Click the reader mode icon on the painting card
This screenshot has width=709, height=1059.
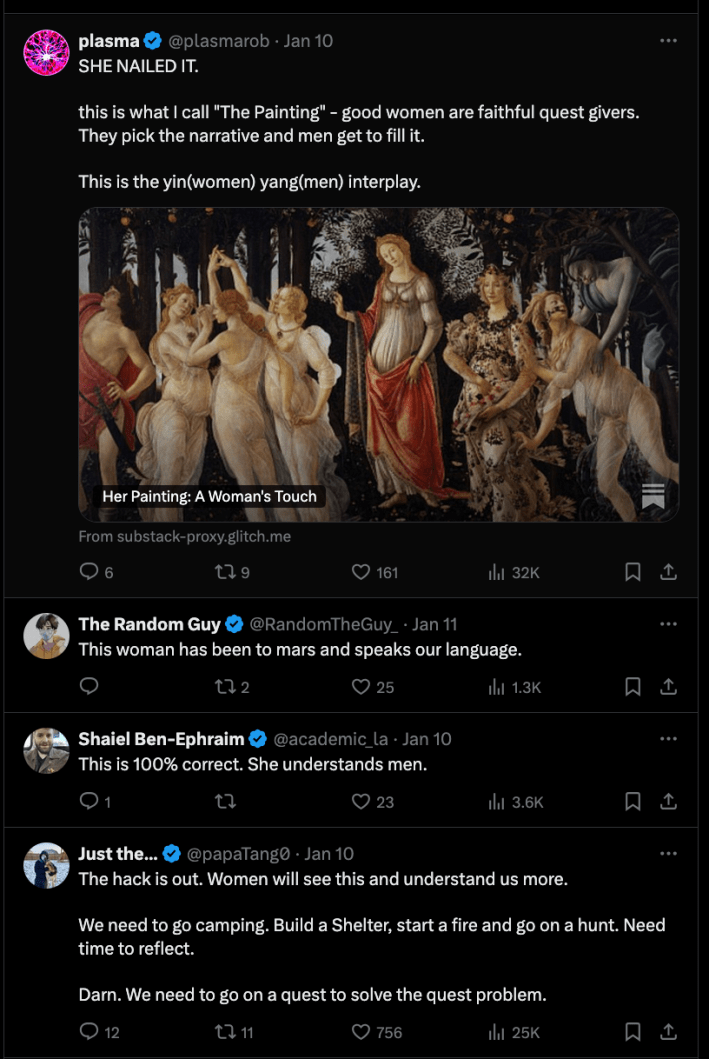click(653, 495)
